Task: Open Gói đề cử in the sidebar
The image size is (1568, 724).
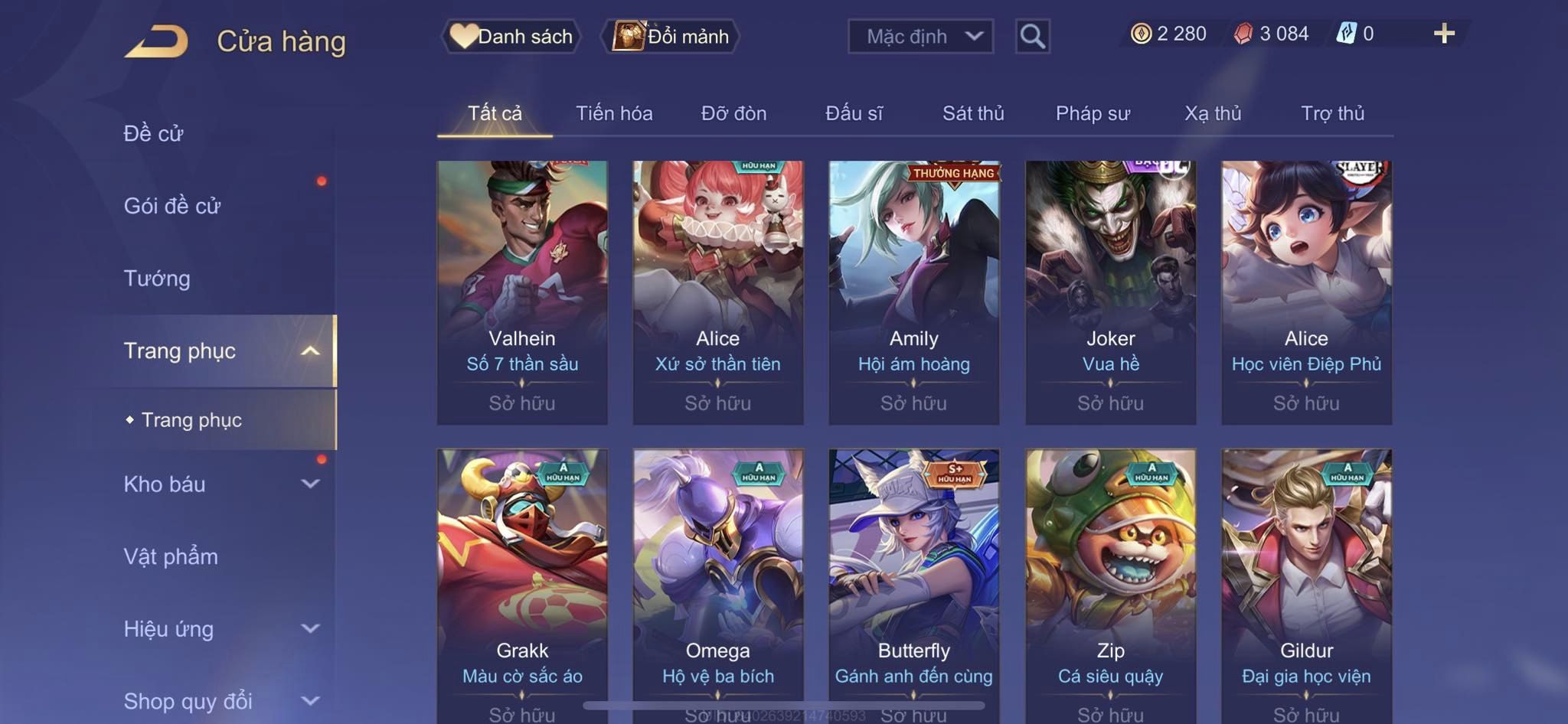Action: (x=172, y=206)
